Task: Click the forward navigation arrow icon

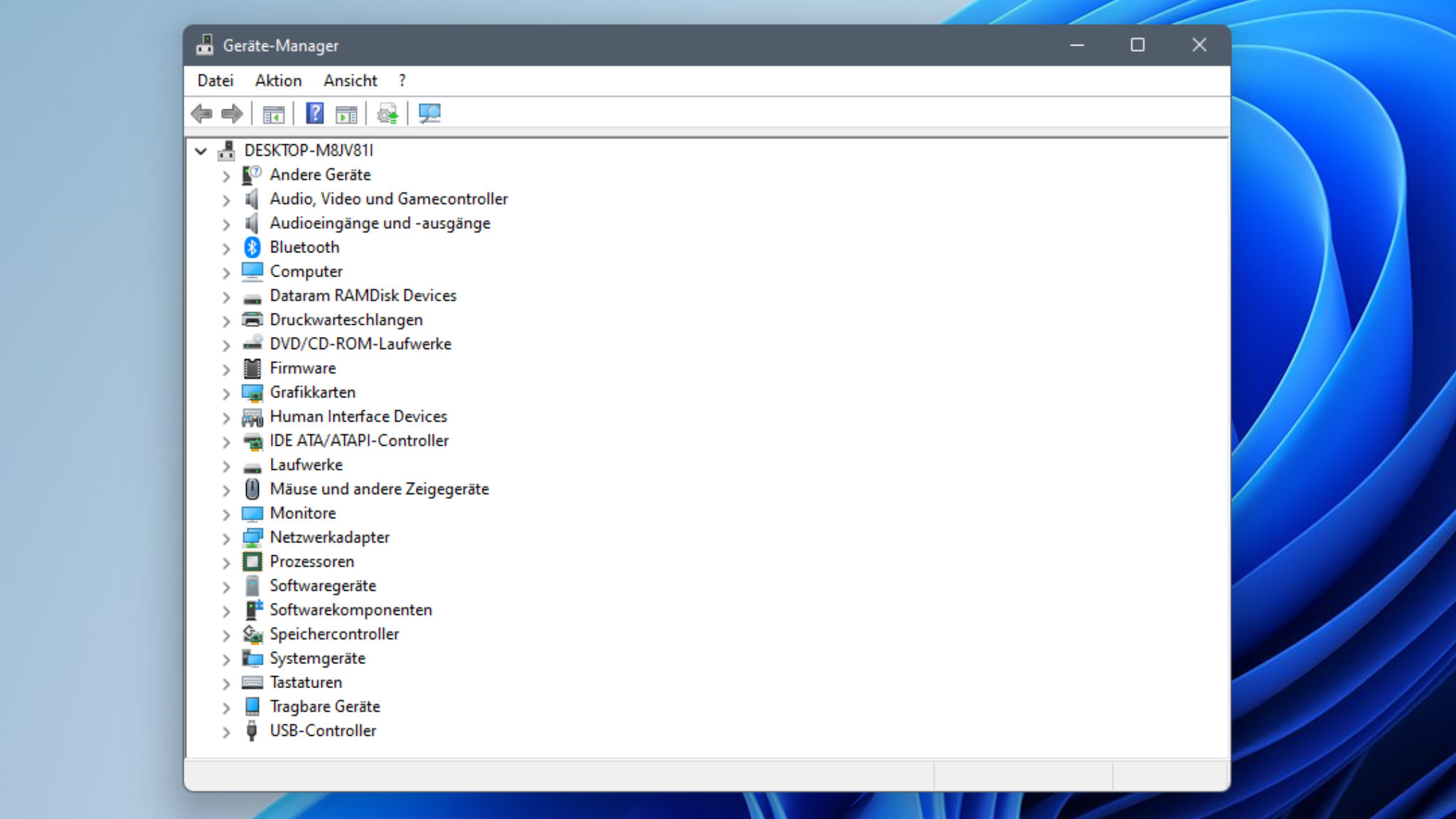Action: (x=232, y=114)
